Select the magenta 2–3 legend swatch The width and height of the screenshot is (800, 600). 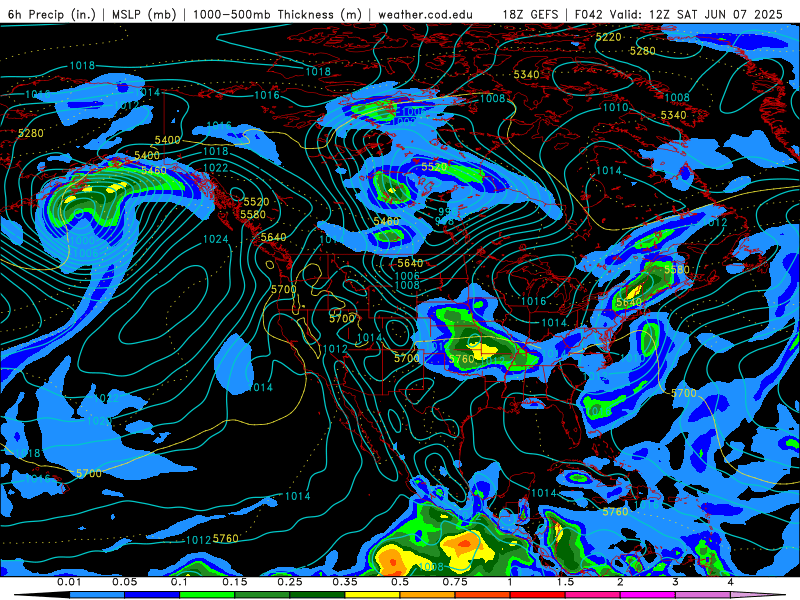tap(648, 595)
